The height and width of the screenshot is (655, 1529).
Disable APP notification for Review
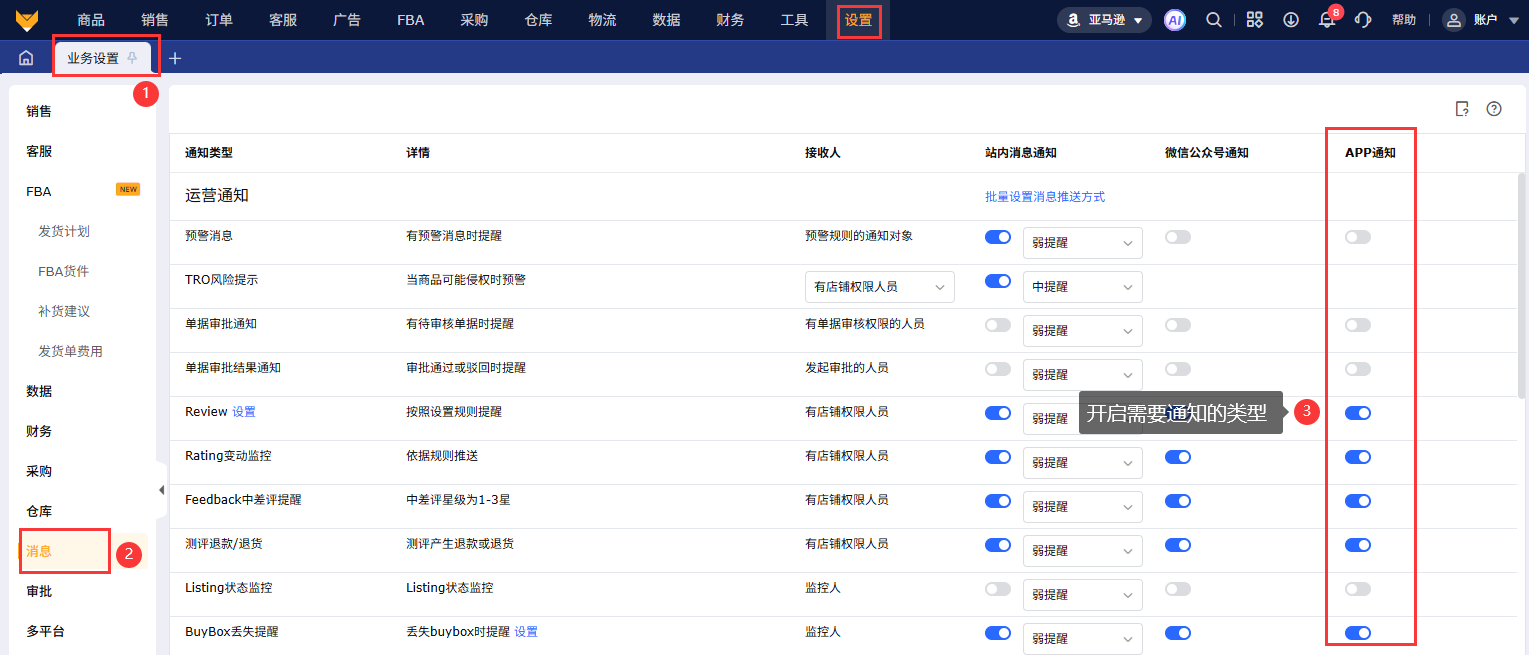coord(1357,413)
